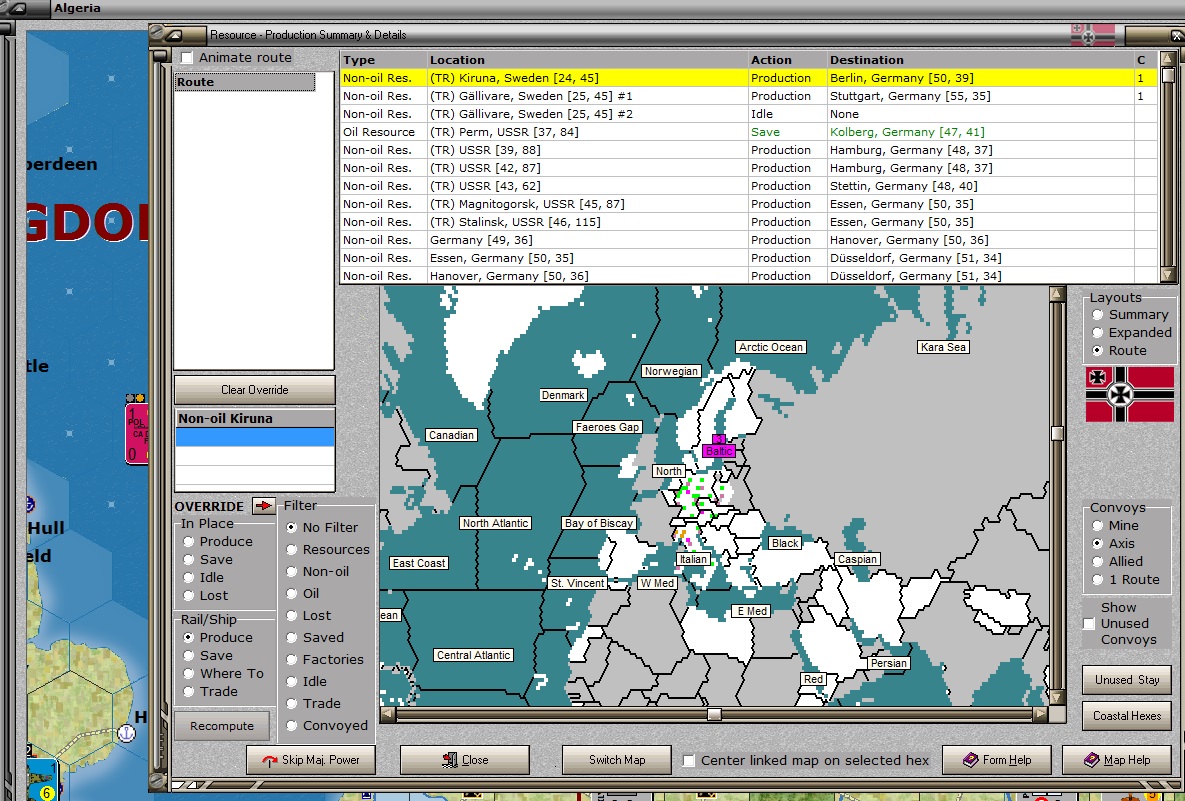The image size is (1185, 801).
Task: Click the anchor port icon near Hull
Action: click(x=126, y=732)
